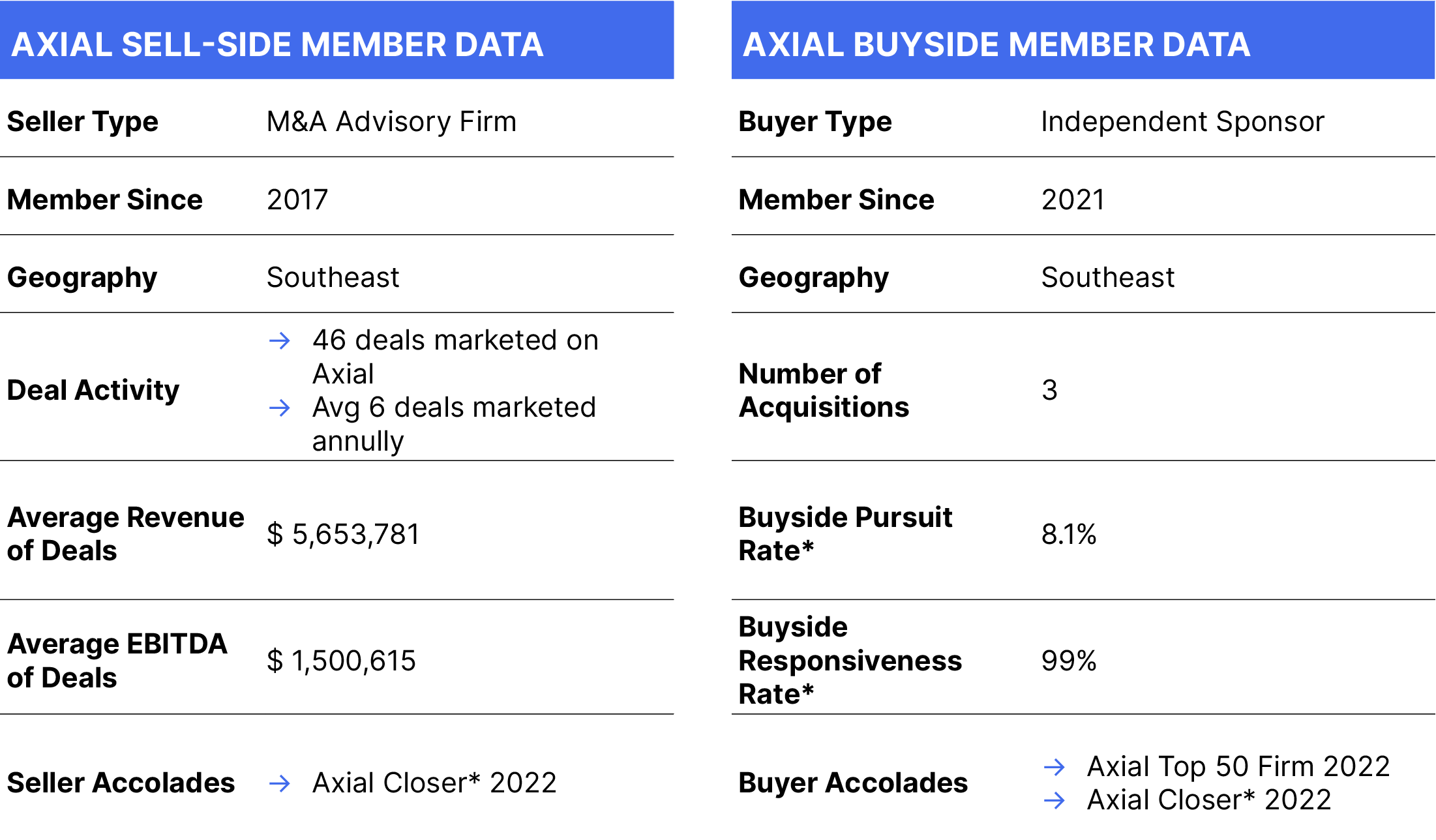Click the arrow icon in Seller Accolades row
The image size is (1436, 840).
point(280,783)
